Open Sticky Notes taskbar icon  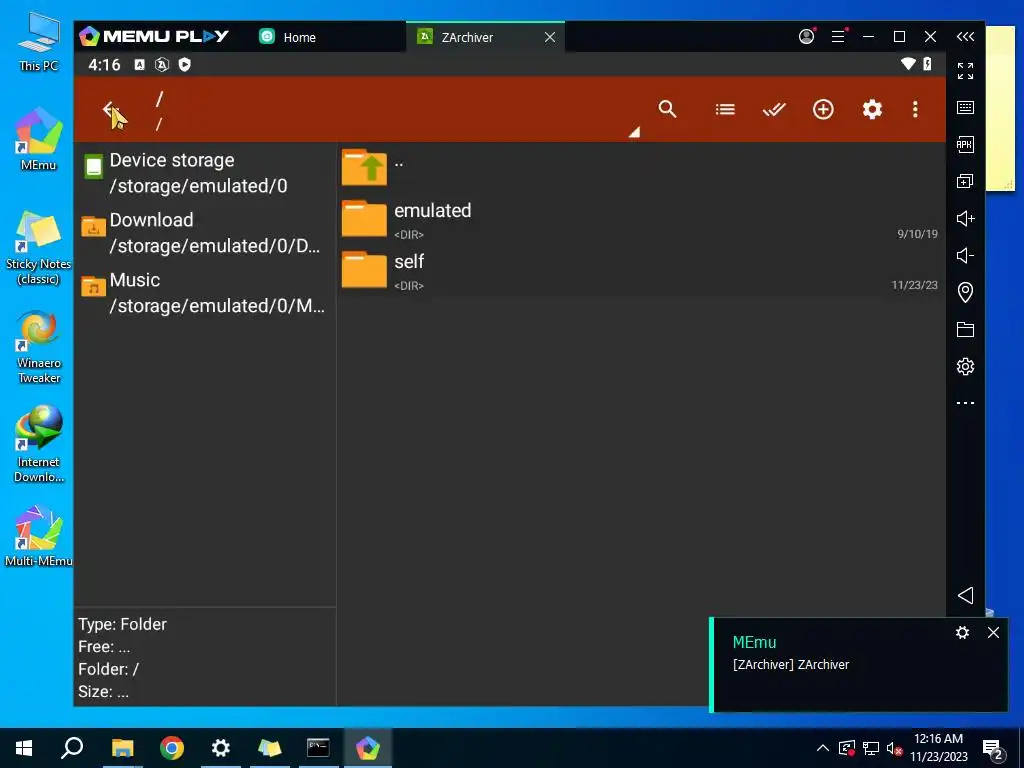click(x=269, y=748)
